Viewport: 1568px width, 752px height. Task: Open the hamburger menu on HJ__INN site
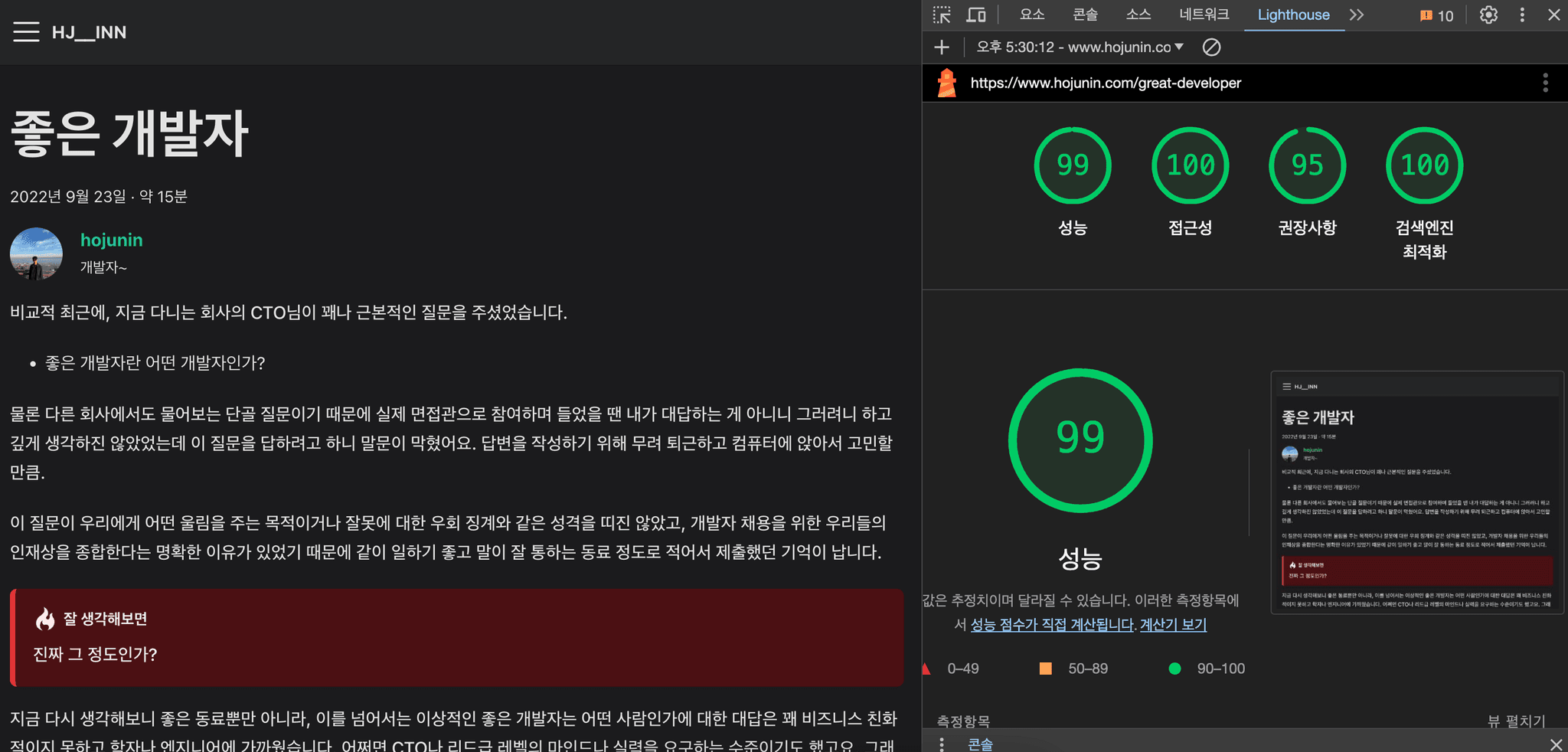click(26, 32)
